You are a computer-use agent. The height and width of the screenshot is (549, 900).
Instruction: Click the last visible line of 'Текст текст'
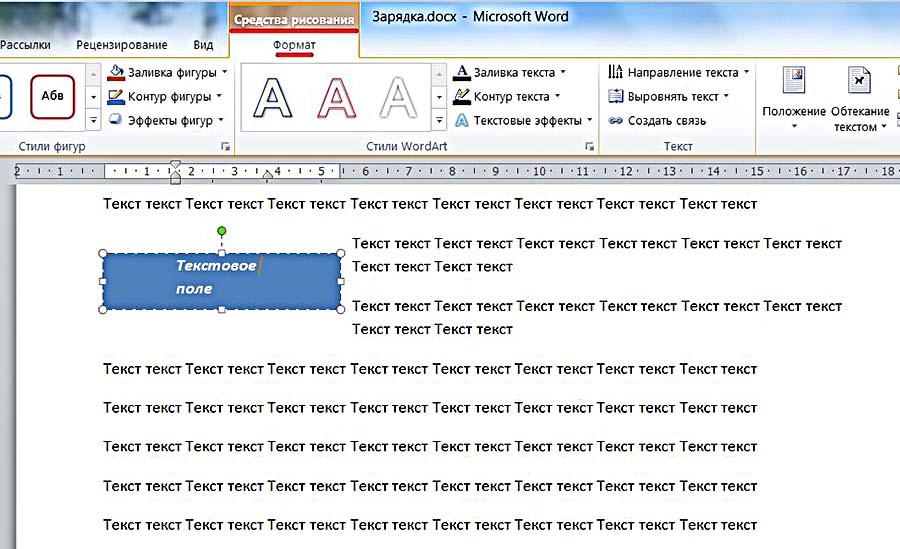pyautogui.click(x=430, y=525)
